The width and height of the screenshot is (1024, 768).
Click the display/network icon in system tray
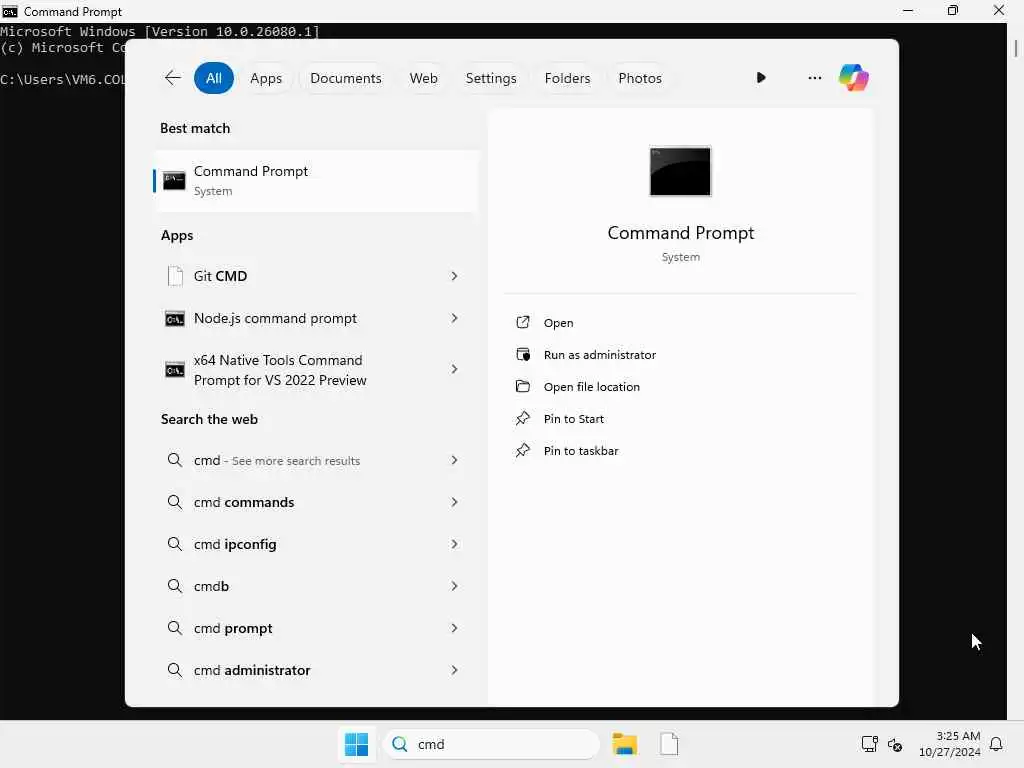coord(869,743)
